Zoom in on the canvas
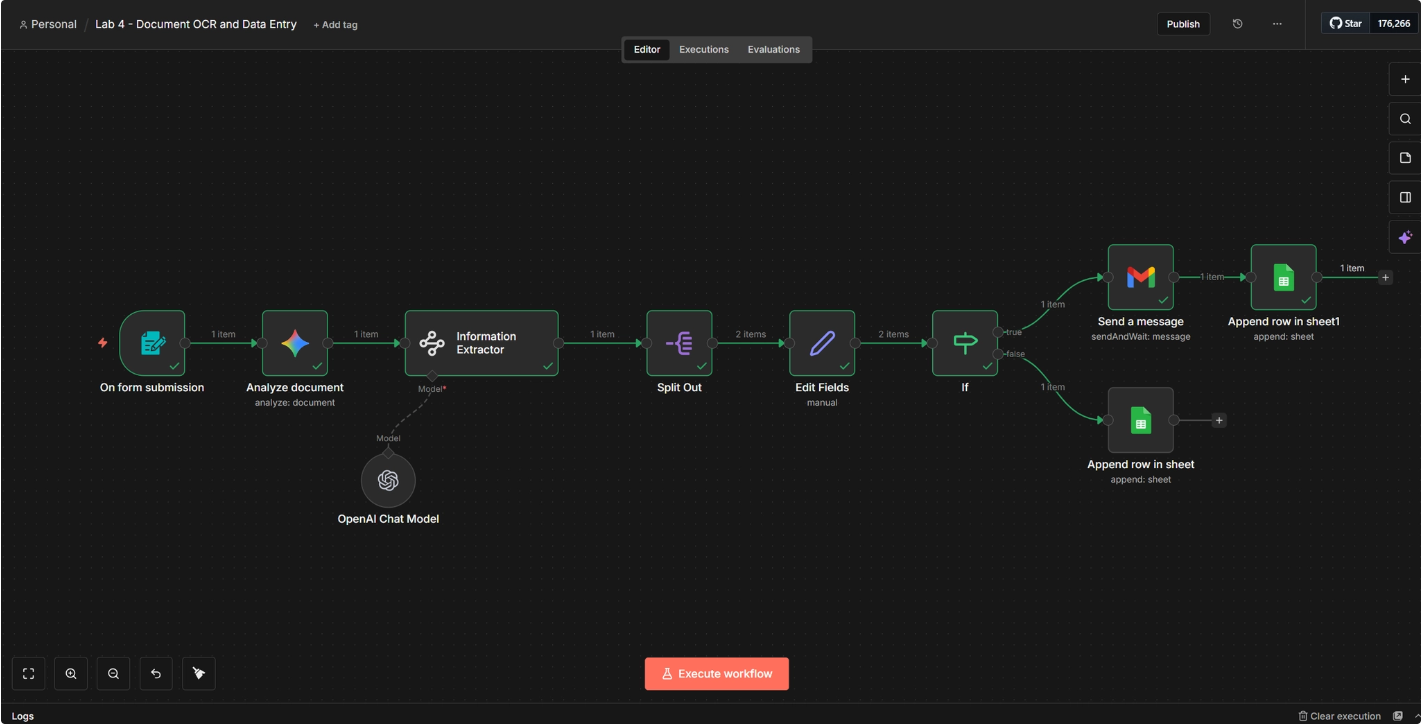This screenshot has width=1422, height=726. 70,673
